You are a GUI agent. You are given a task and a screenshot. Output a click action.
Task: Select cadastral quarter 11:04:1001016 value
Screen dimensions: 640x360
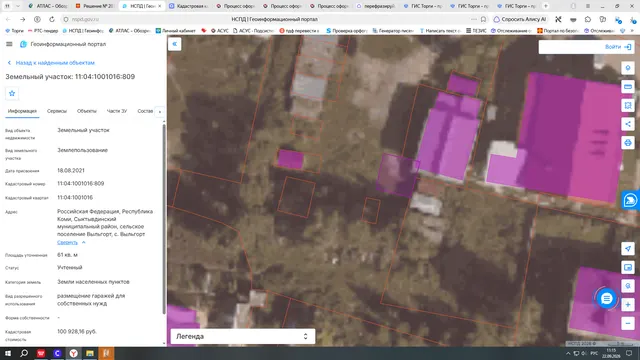click(x=75, y=198)
